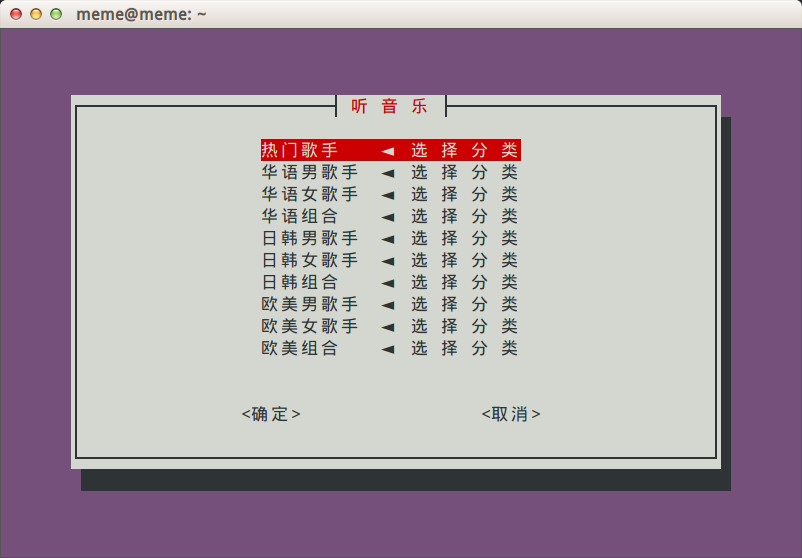Screen dimensions: 802x558
Task: Minimize the terminal with the yellow button
Action: (36, 14)
